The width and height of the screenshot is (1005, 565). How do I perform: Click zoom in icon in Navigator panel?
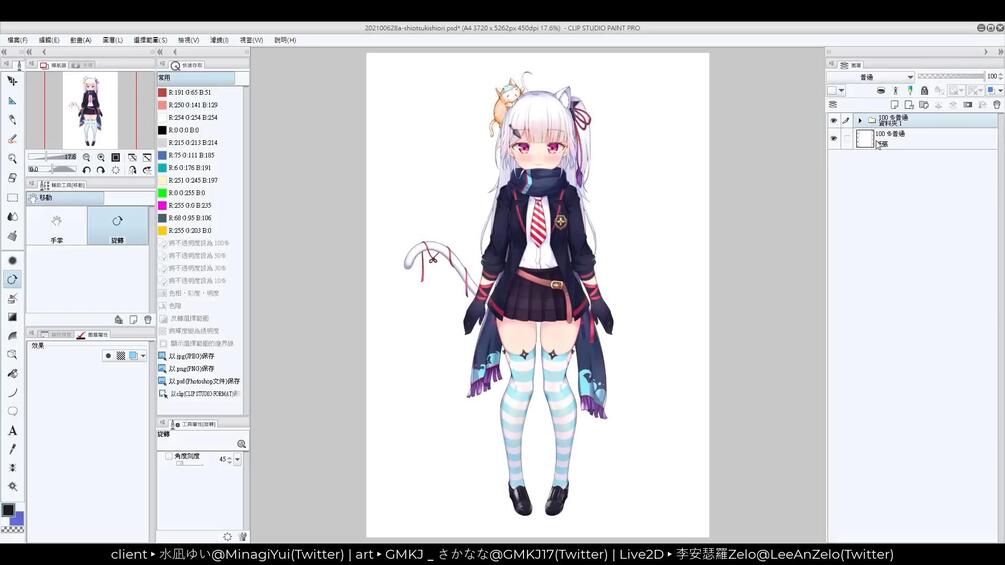pos(101,157)
